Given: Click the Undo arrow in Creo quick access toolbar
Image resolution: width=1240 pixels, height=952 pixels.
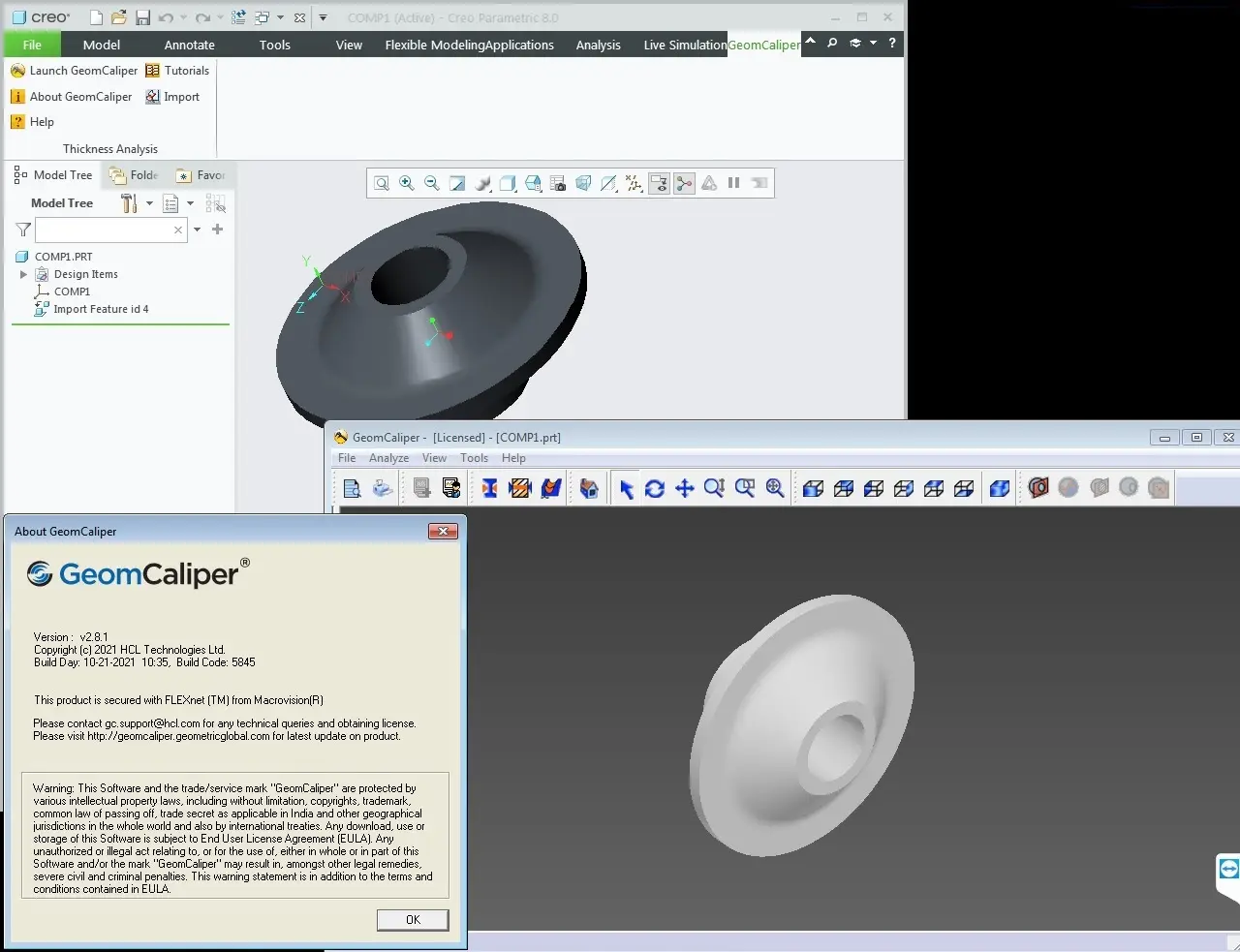Looking at the screenshot, I should 166,17.
